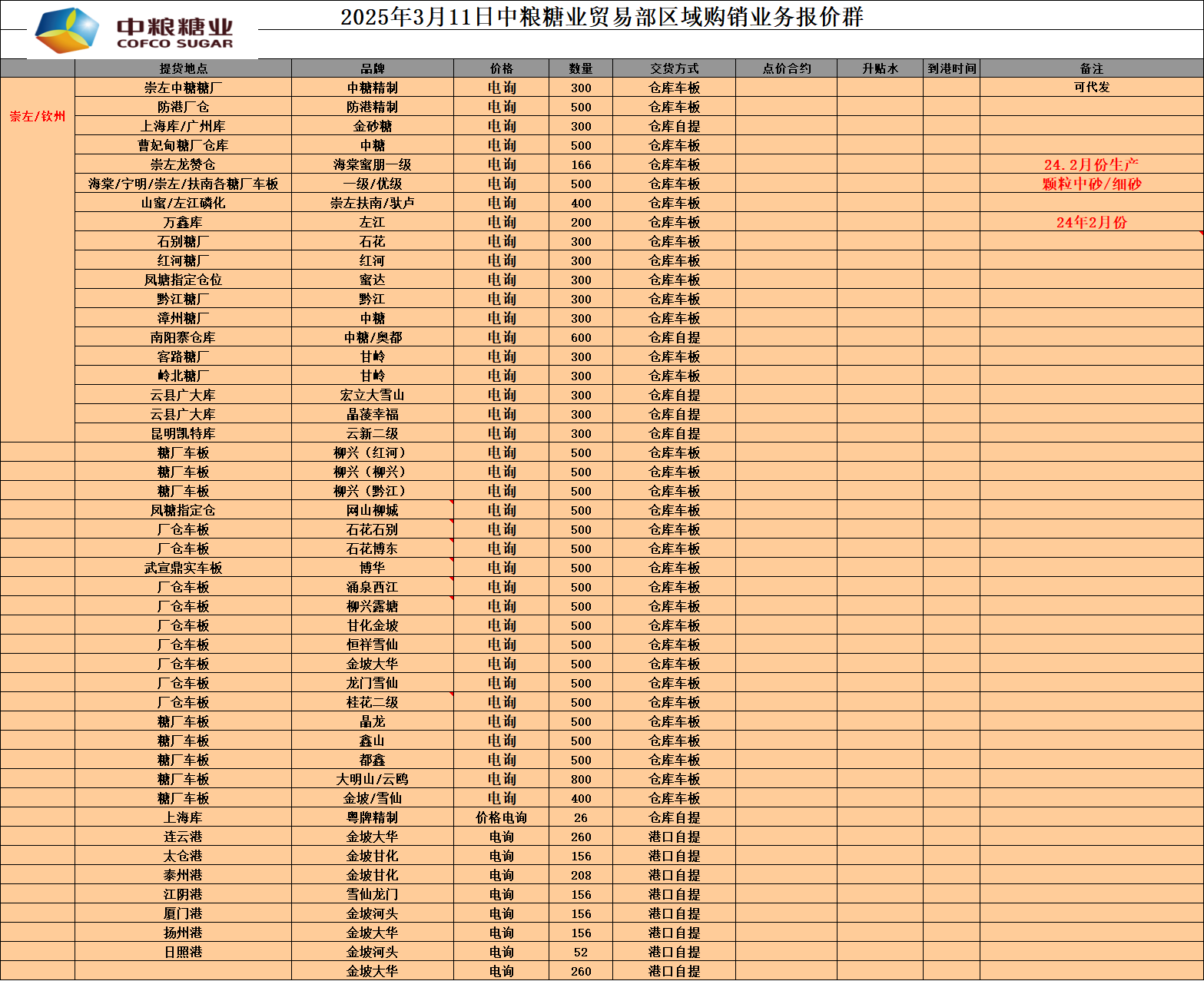Select the 备注 column header

(1091, 68)
